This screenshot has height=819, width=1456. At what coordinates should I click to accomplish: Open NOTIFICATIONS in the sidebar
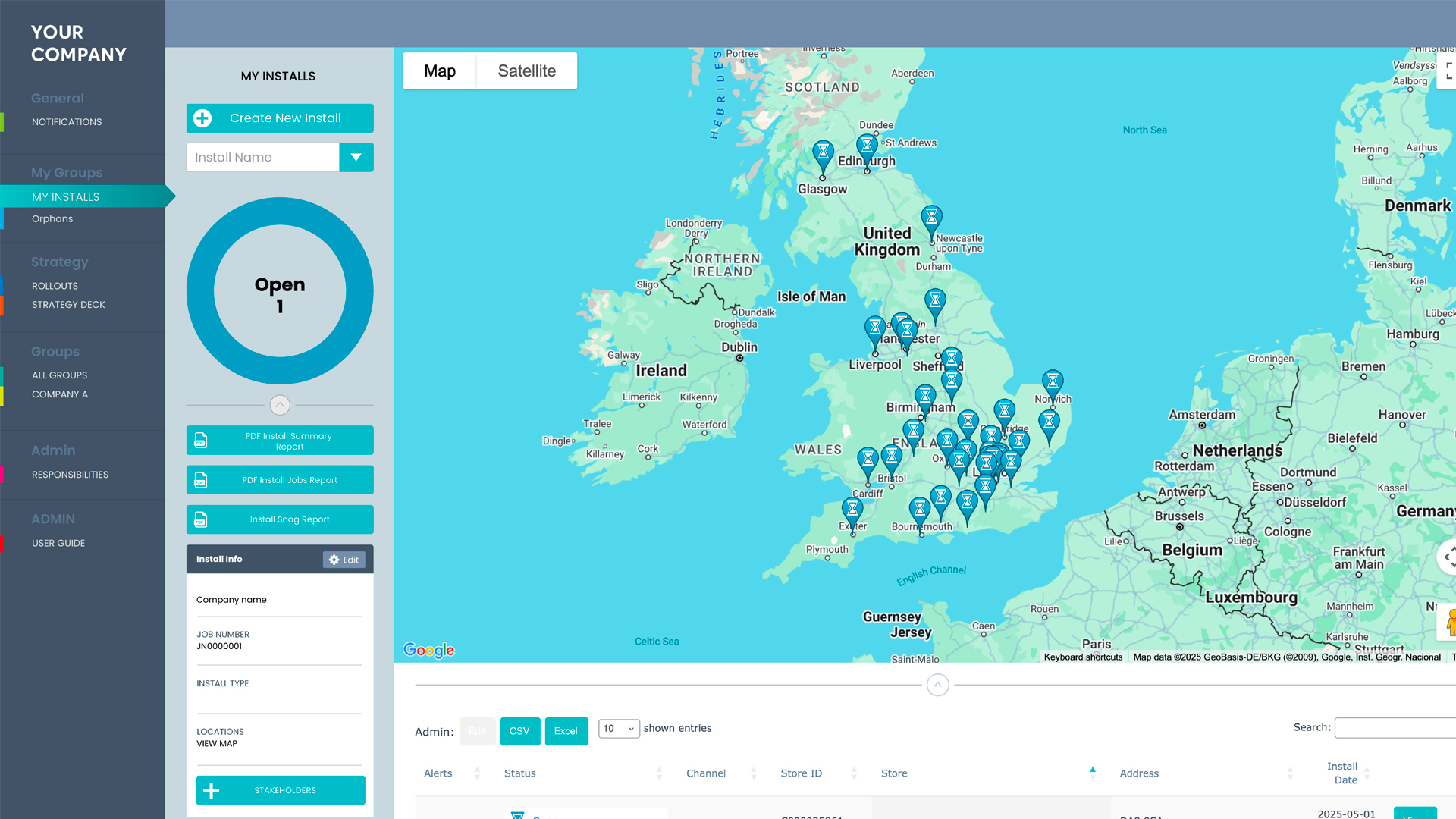(x=67, y=122)
